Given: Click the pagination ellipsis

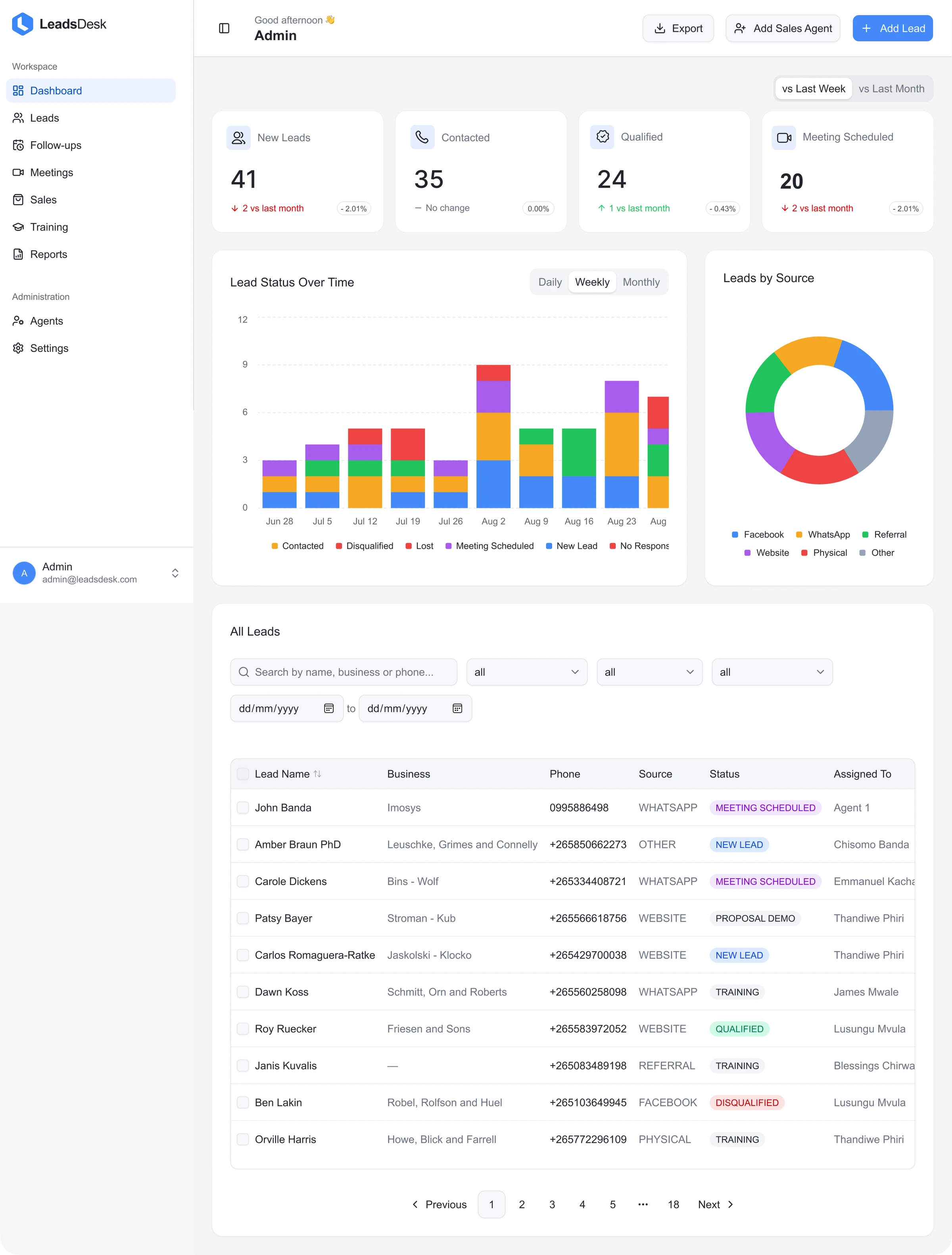Looking at the screenshot, I should click(643, 1205).
